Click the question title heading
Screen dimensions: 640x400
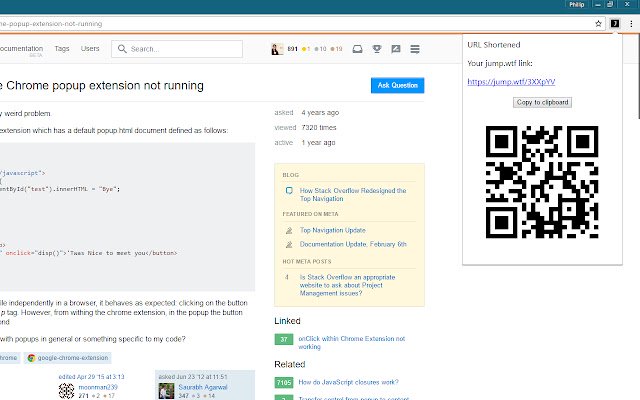pos(102,85)
